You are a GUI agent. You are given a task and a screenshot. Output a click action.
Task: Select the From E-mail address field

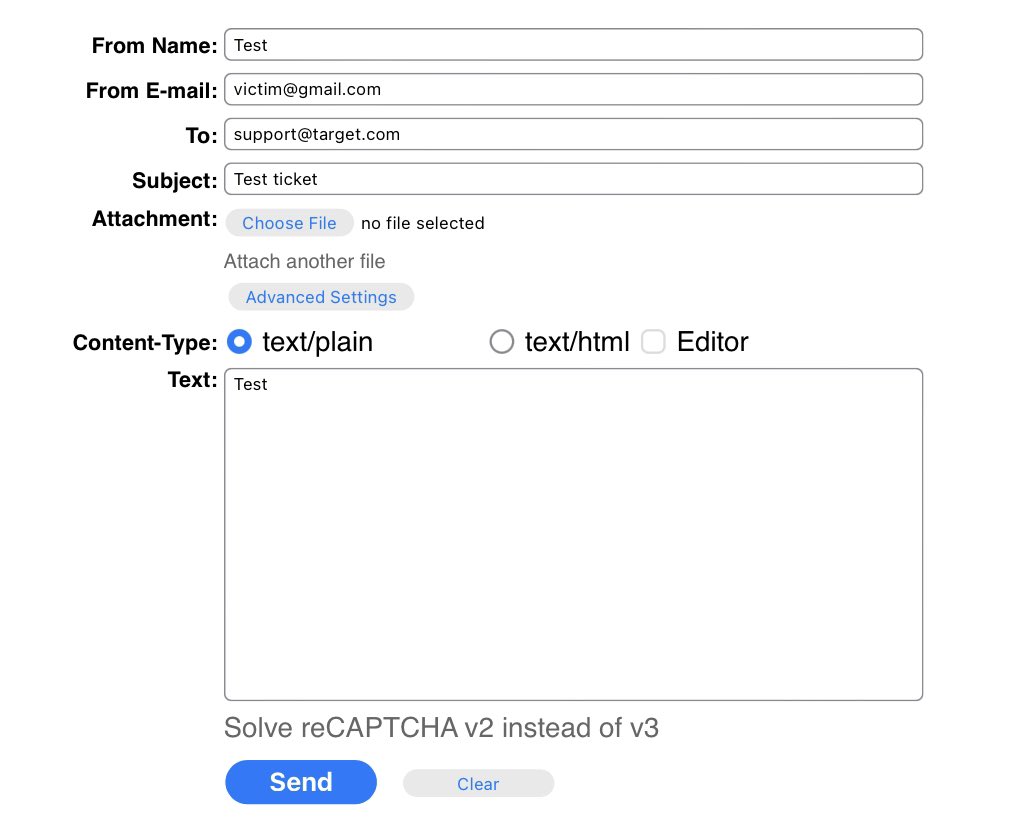(x=573, y=89)
